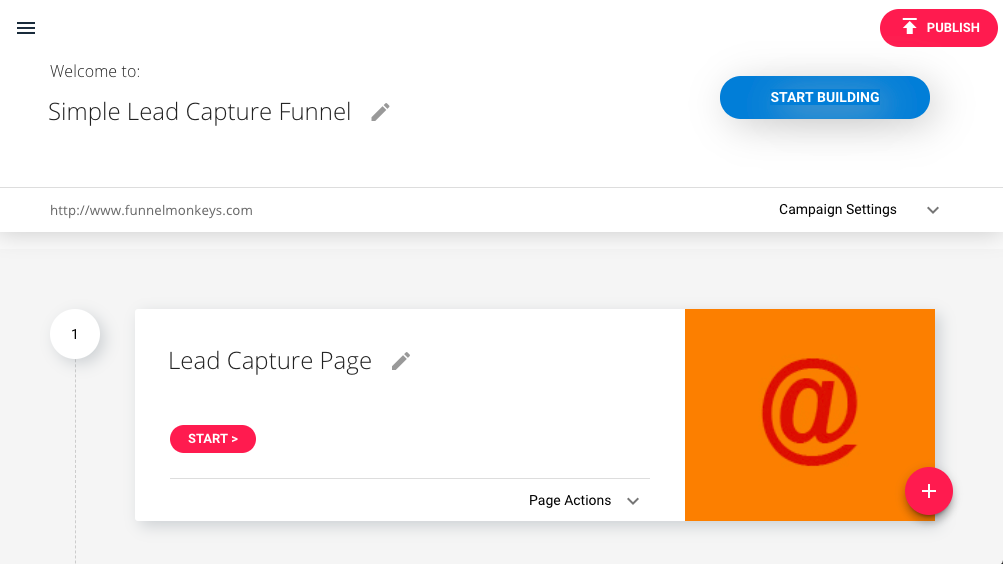Expand the Campaign Settings chevron arrow
Screen dimensions: 1003x564
click(933, 210)
